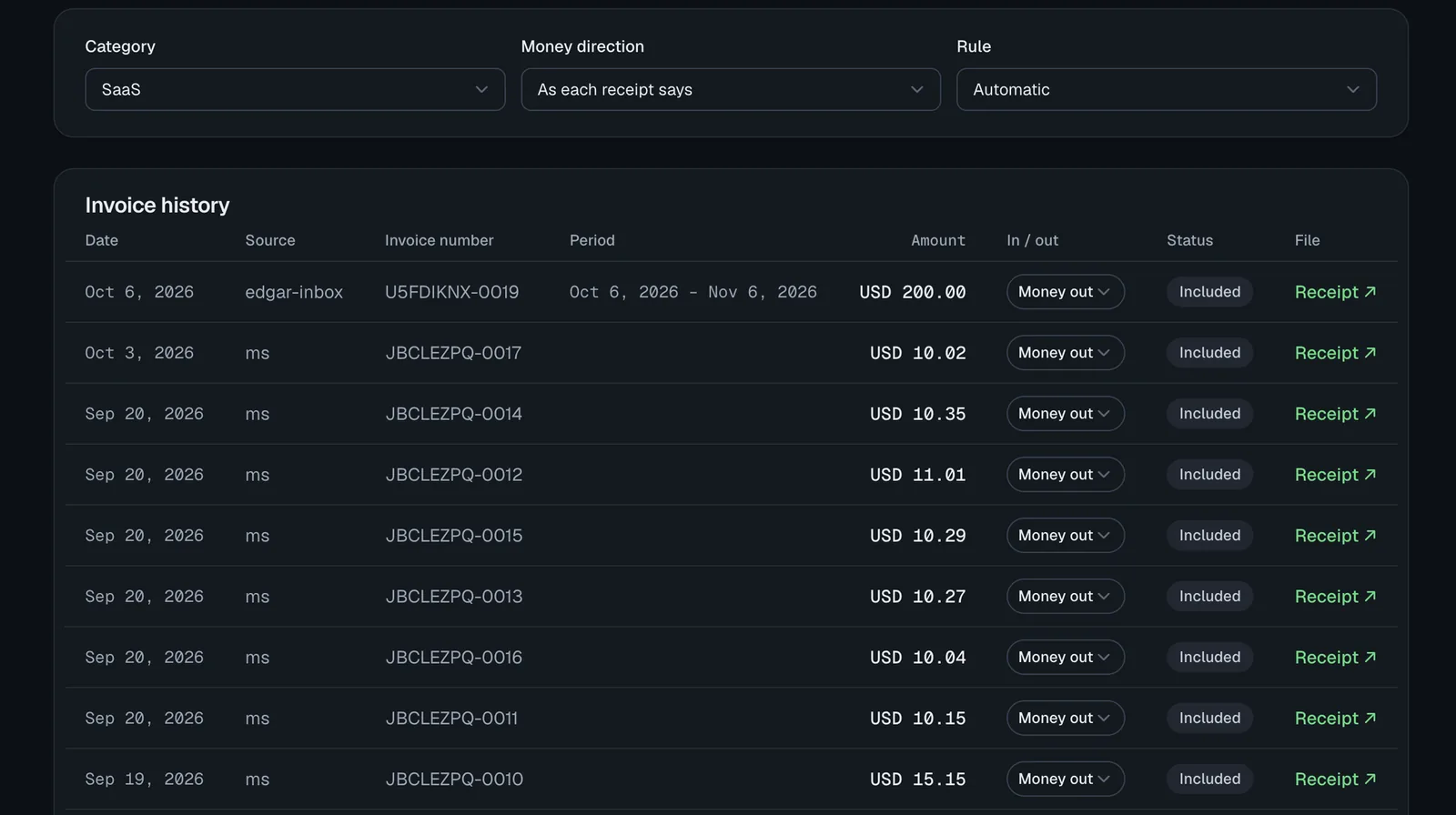This screenshot has height=815, width=1456.
Task: Open Receipt for the USD 10.15 invoice
Action: (x=1335, y=719)
